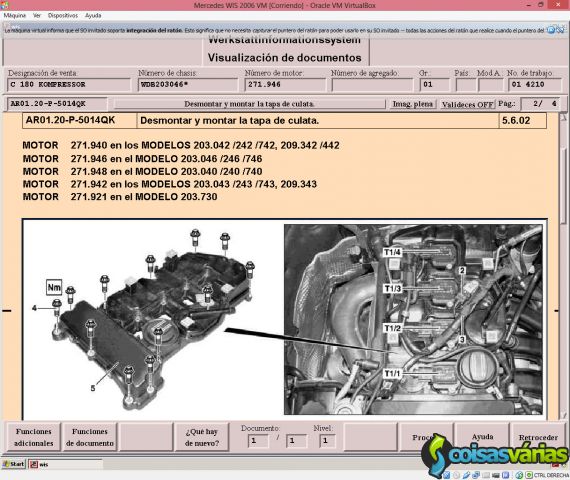Click the Gr. field showing 01
Image resolution: width=570 pixels, height=480 pixels.
click(x=434, y=85)
